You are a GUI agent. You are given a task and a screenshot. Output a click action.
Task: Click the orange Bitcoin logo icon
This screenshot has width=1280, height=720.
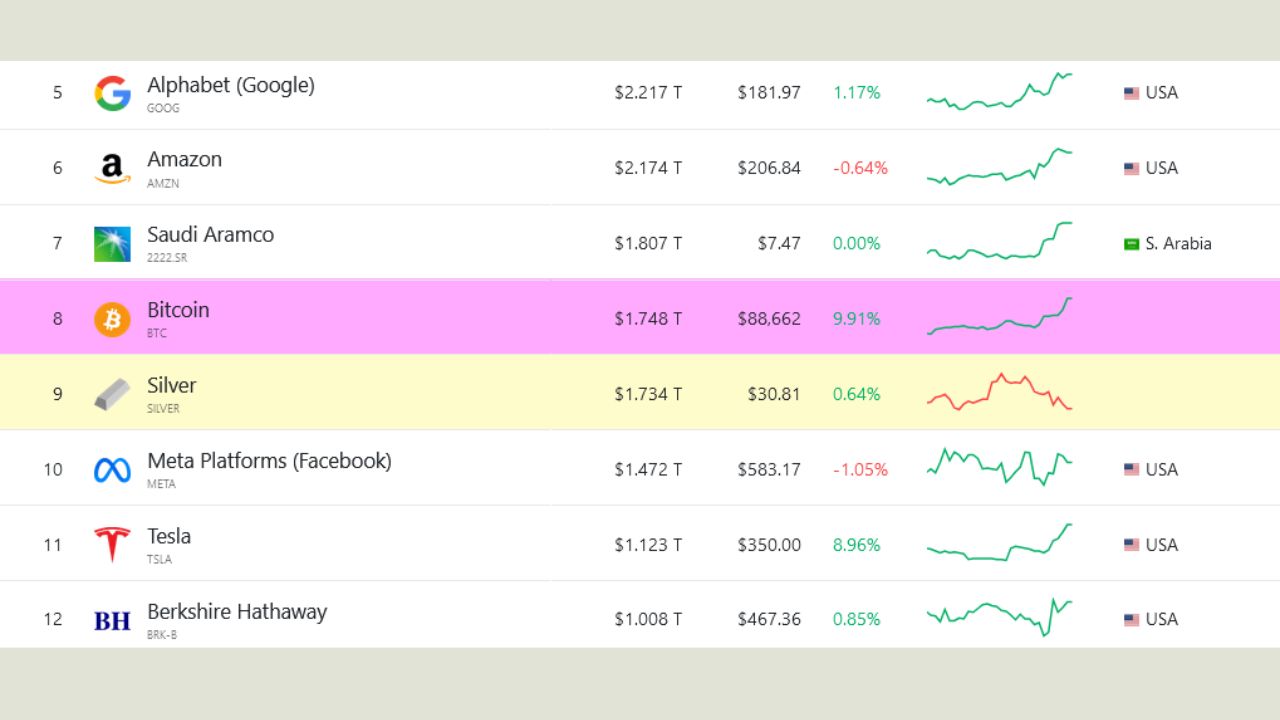112,319
